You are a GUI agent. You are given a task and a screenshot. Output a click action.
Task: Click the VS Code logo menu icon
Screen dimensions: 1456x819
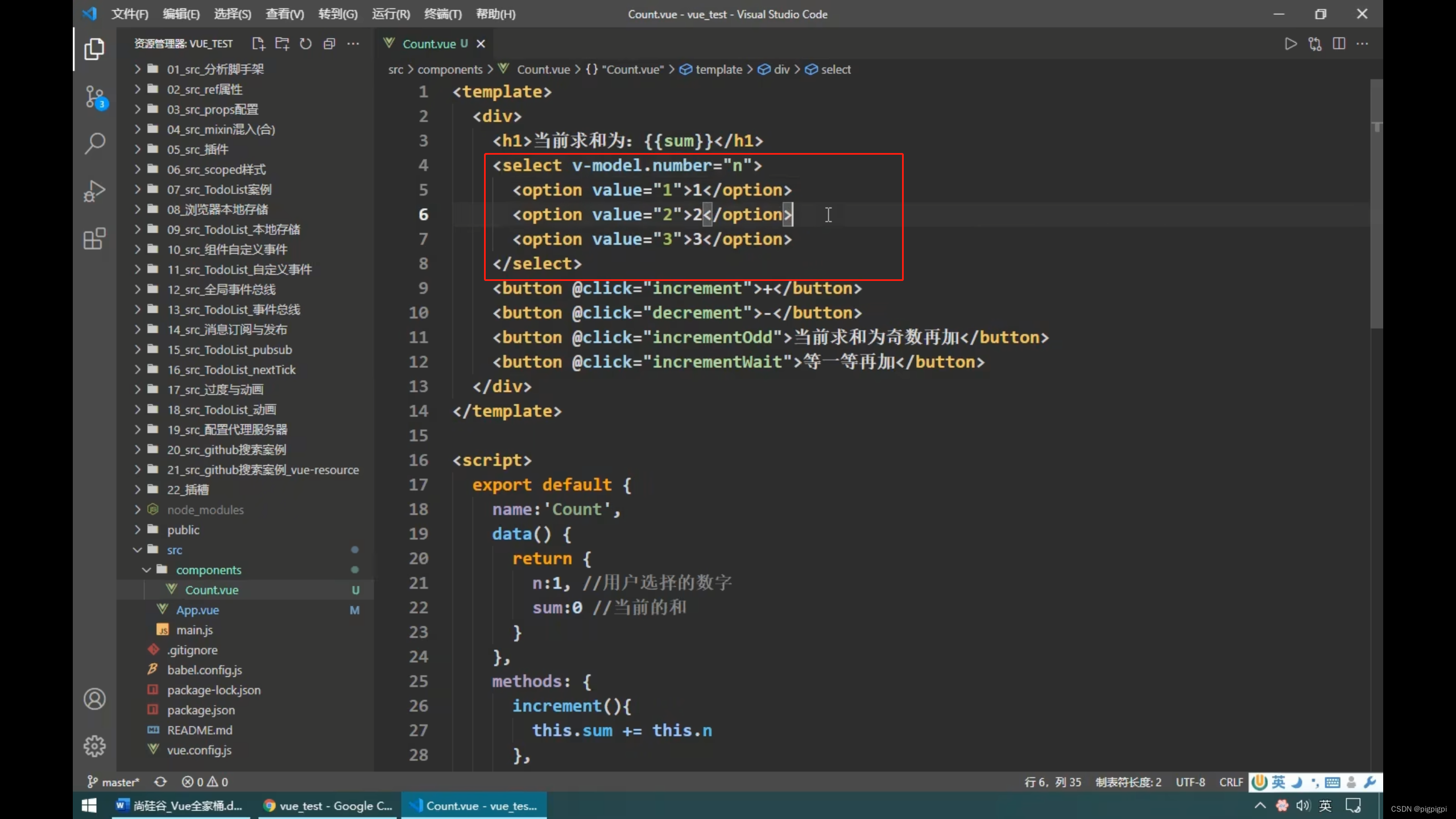point(90,14)
